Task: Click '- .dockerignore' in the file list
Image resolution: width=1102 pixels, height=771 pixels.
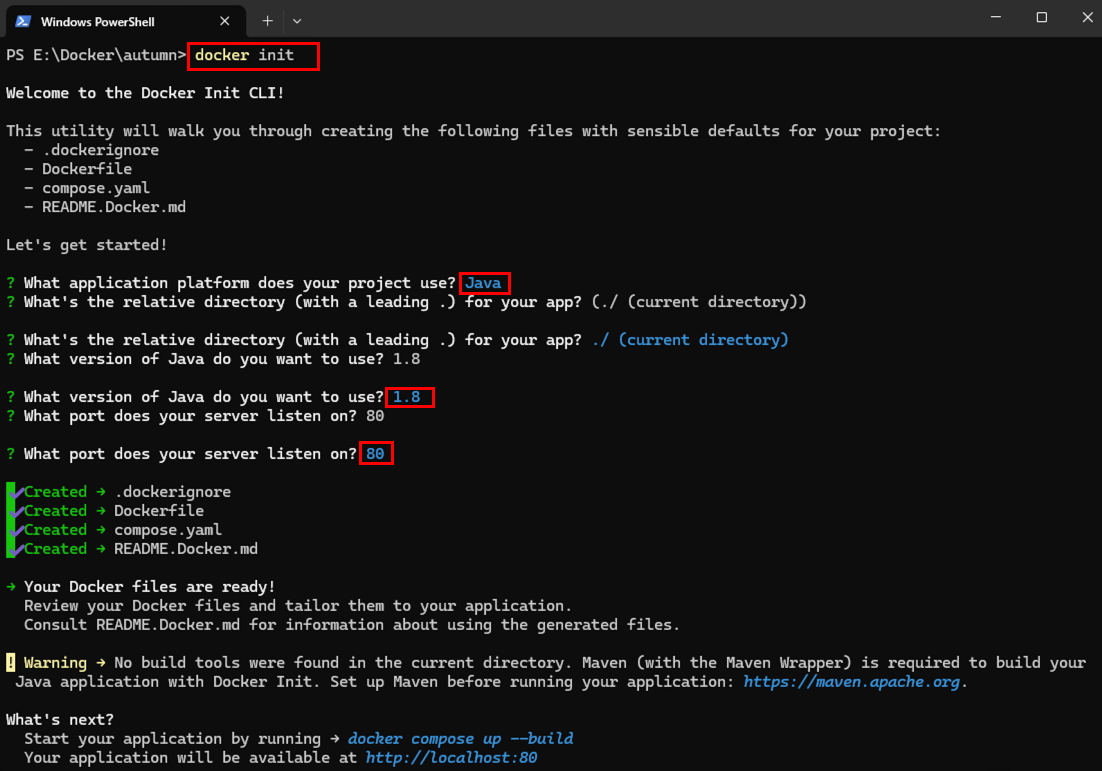Action: [91, 150]
